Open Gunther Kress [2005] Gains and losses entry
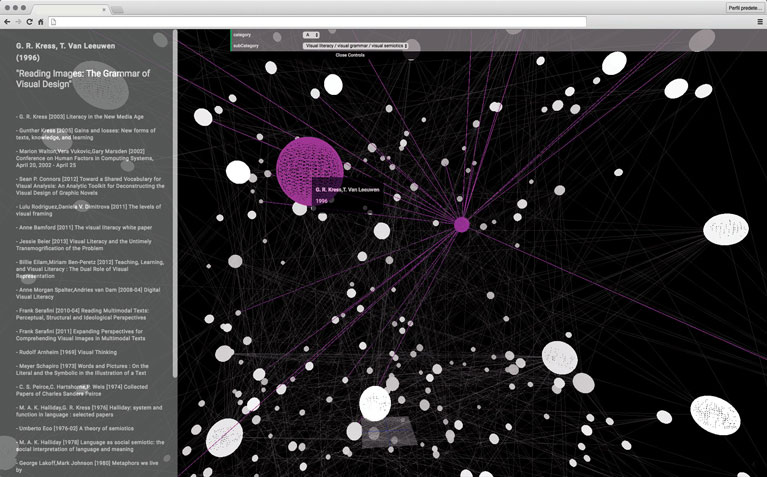Image resolution: width=767 pixels, height=477 pixels. coord(86,134)
